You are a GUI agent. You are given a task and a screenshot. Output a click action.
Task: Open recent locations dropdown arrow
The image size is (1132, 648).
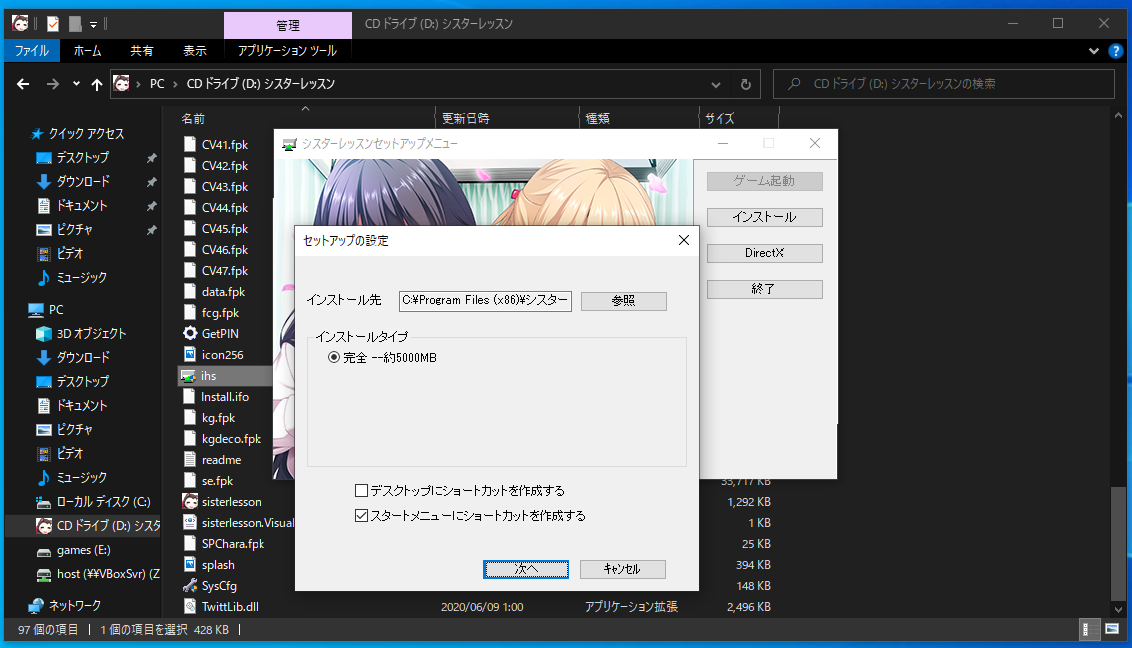(76, 84)
